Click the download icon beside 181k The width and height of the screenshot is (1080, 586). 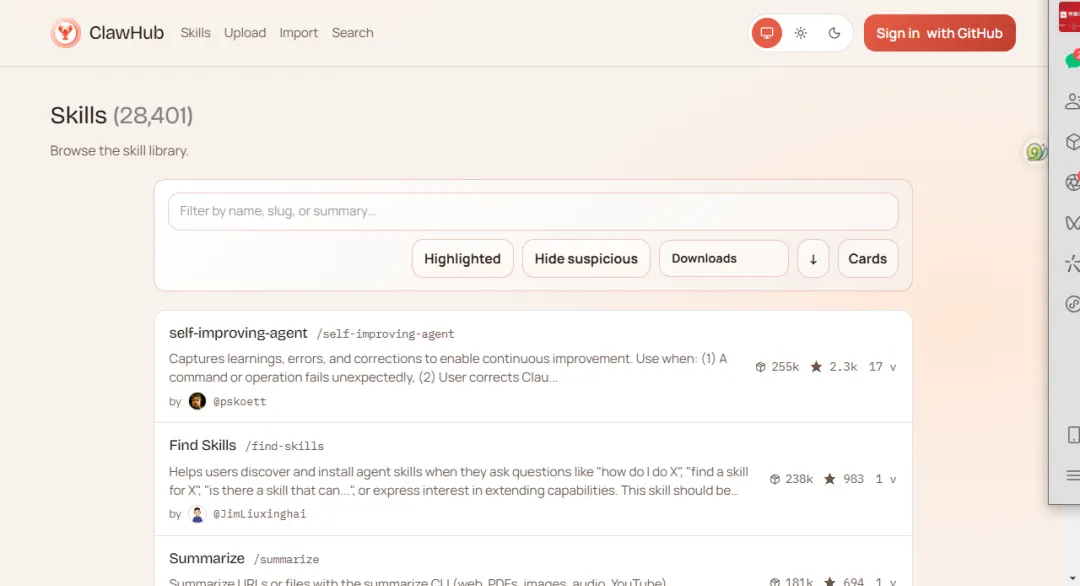click(x=775, y=583)
